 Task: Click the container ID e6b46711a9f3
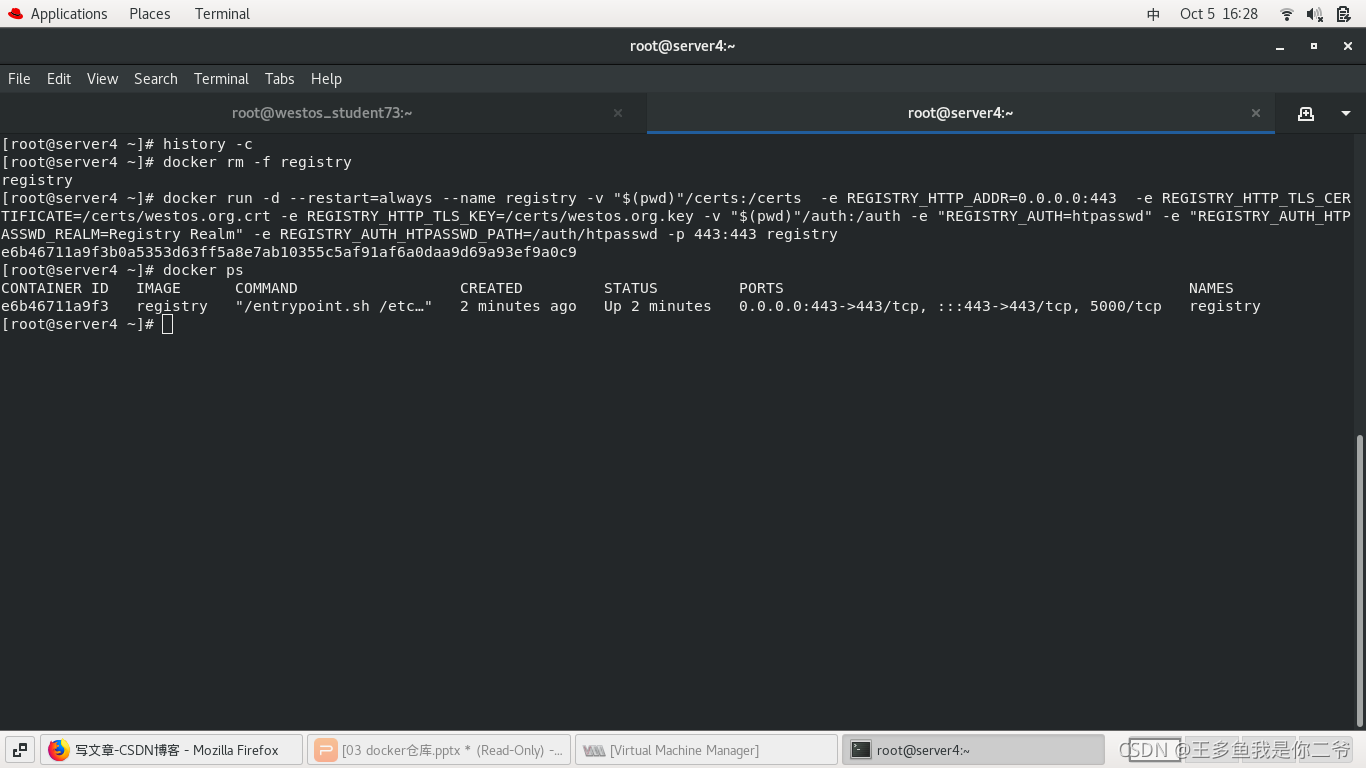(x=55, y=306)
